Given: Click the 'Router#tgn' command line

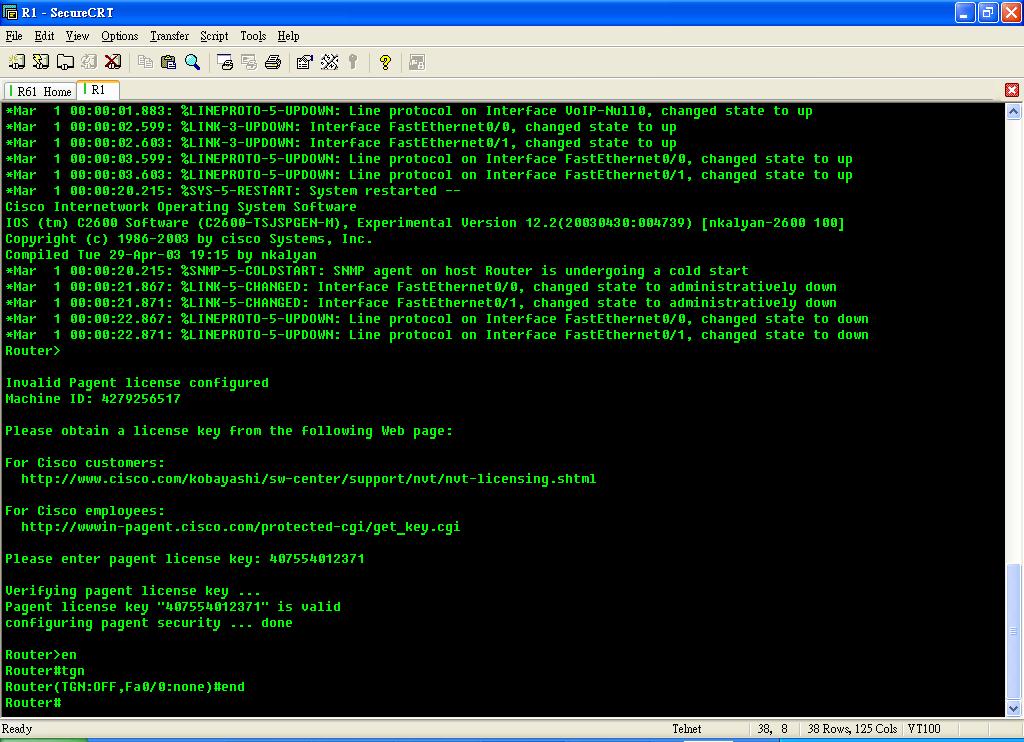Looking at the screenshot, I should click(44, 671).
